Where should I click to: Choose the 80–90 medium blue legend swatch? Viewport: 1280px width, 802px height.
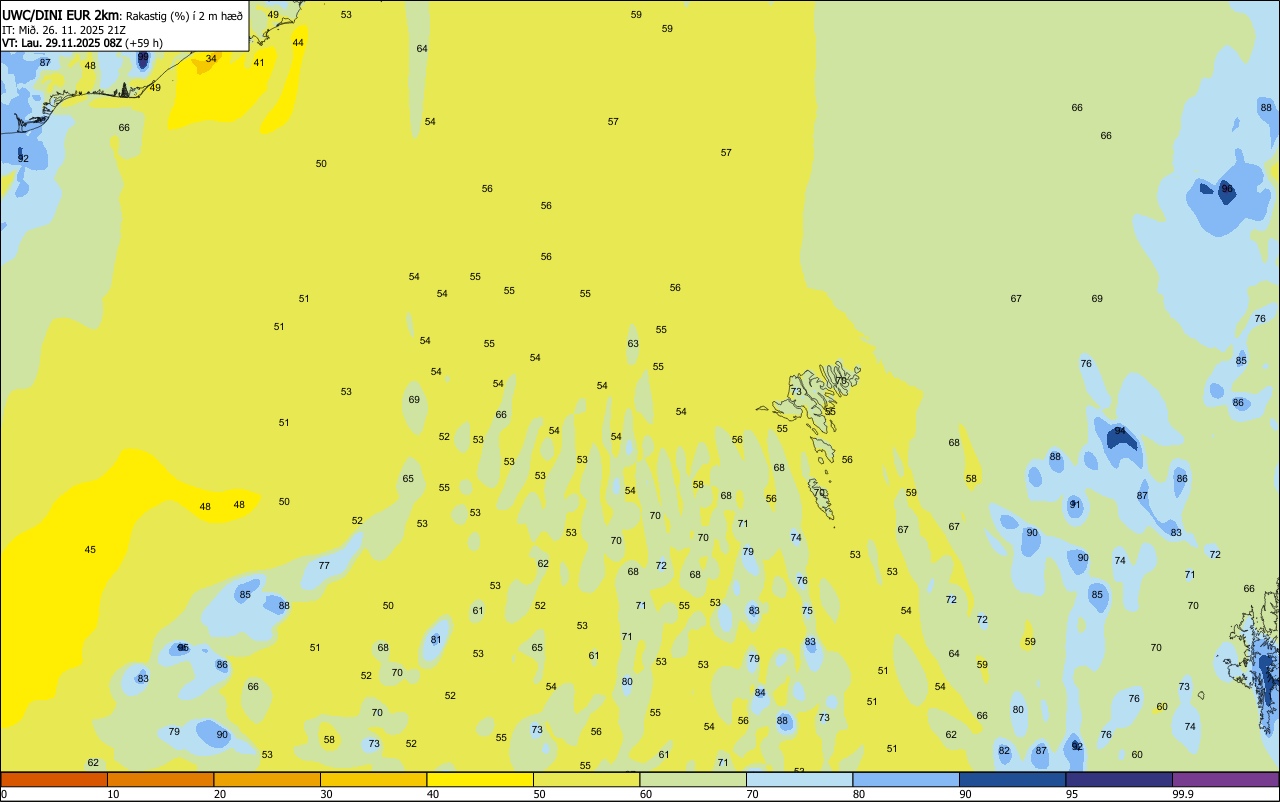[906, 779]
